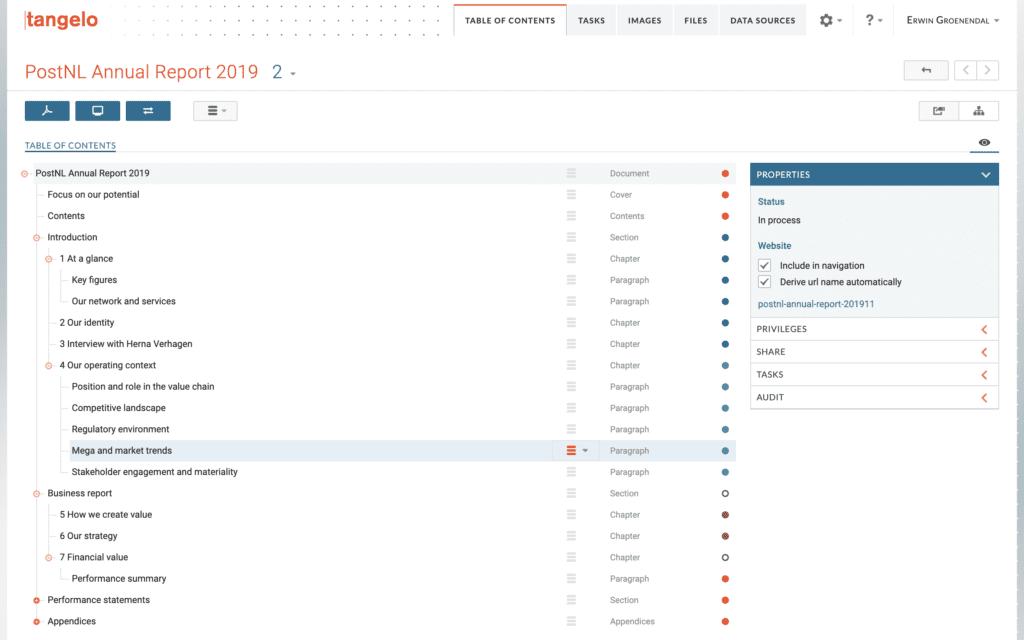Click the help question mark icon
The height and width of the screenshot is (640, 1024).
pyautogui.click(x=869, y=19)
